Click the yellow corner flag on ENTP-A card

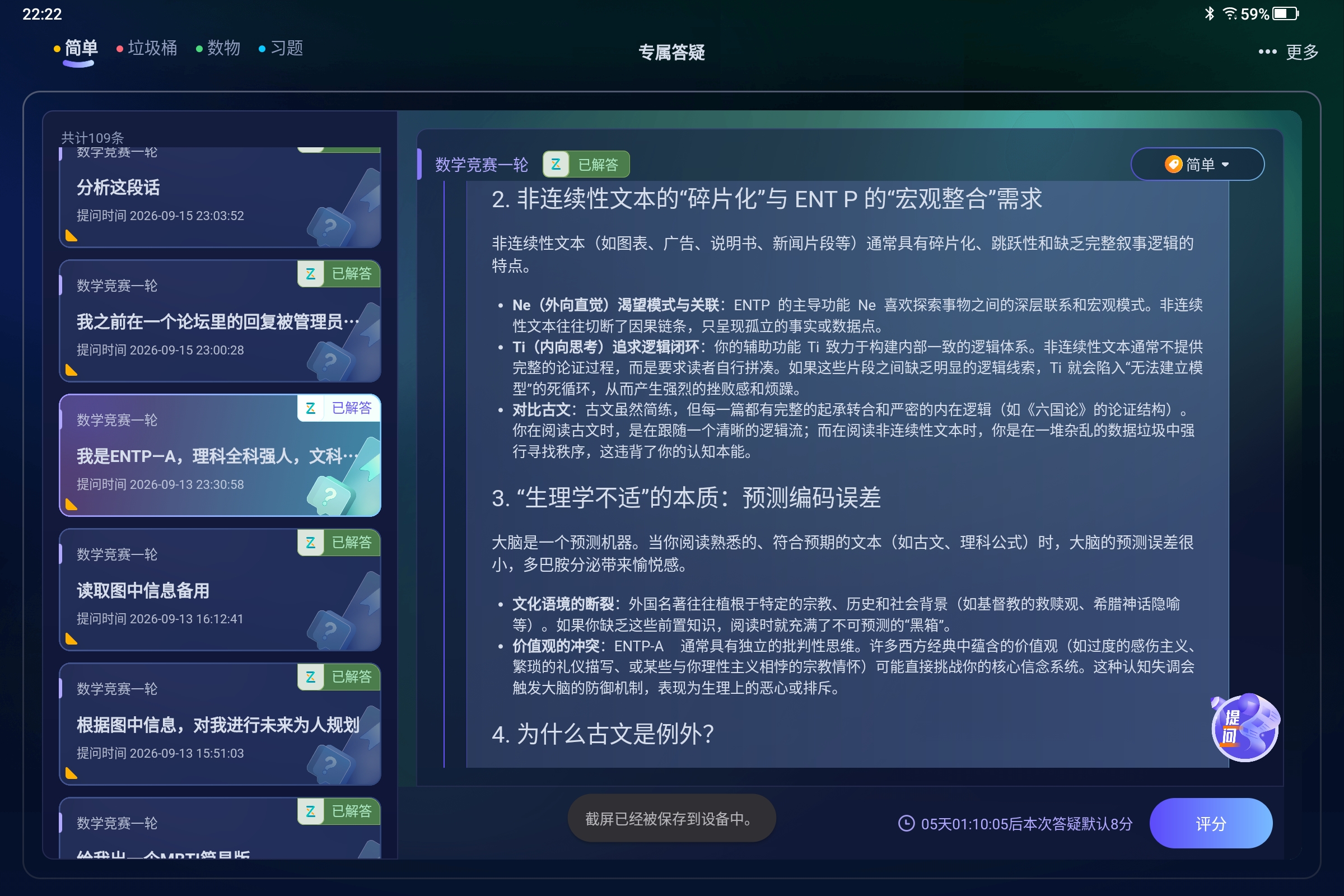click(72, 504)
